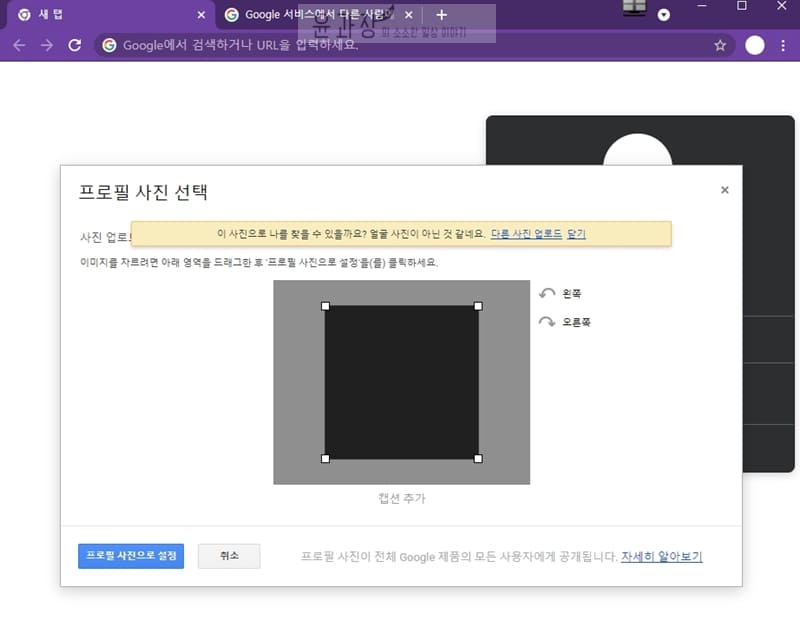The height and width of the screenshot is (639, 800).
Task: Click the 프로필 사진으로 설정 button
Action: point(131,556)
